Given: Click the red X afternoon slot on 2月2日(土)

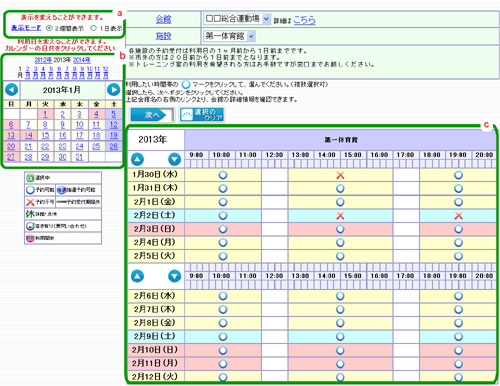Looking at the screenshot, I should [340, 216].
